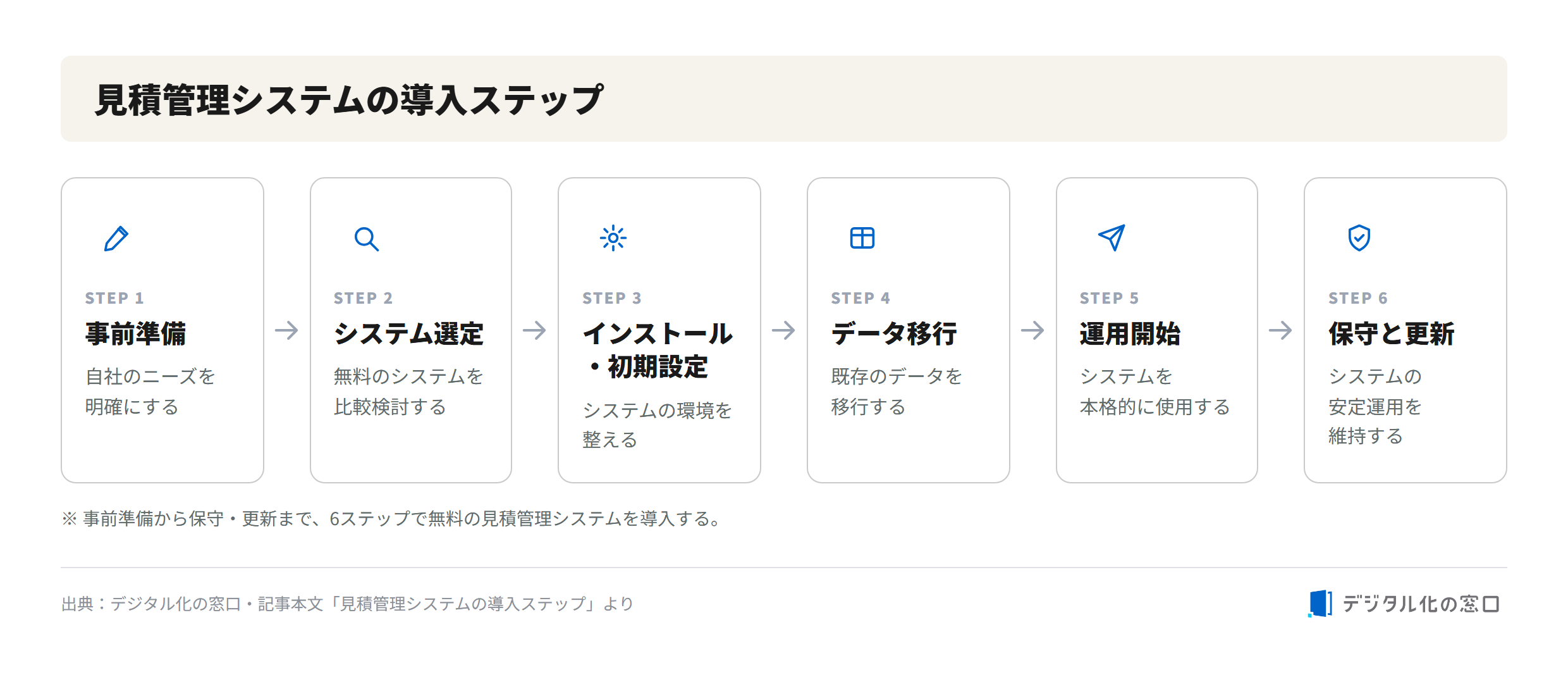Select the 事前準備 heading
The image size is (1568, 677).
(135, 333)
